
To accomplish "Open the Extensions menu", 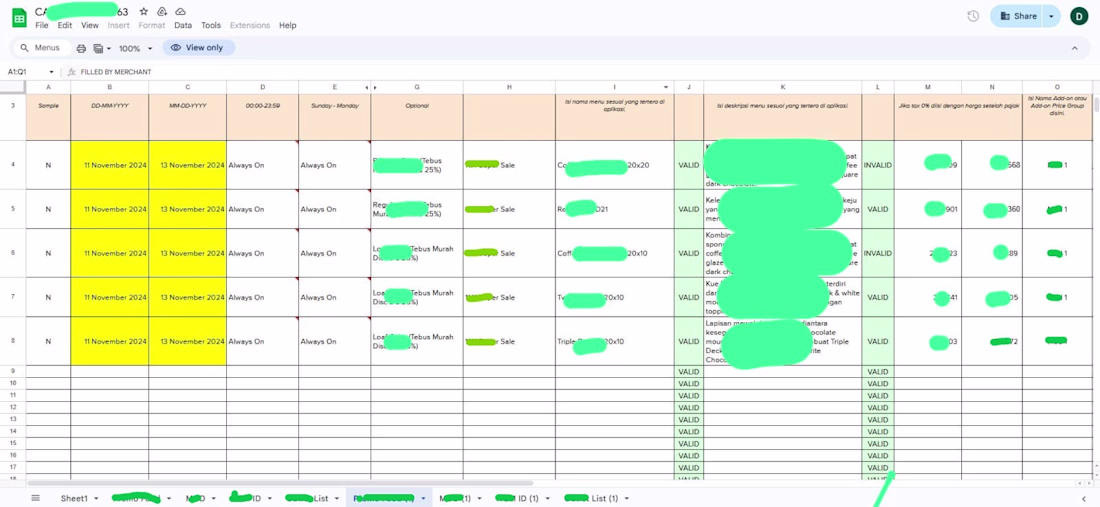I will [250, 25].
